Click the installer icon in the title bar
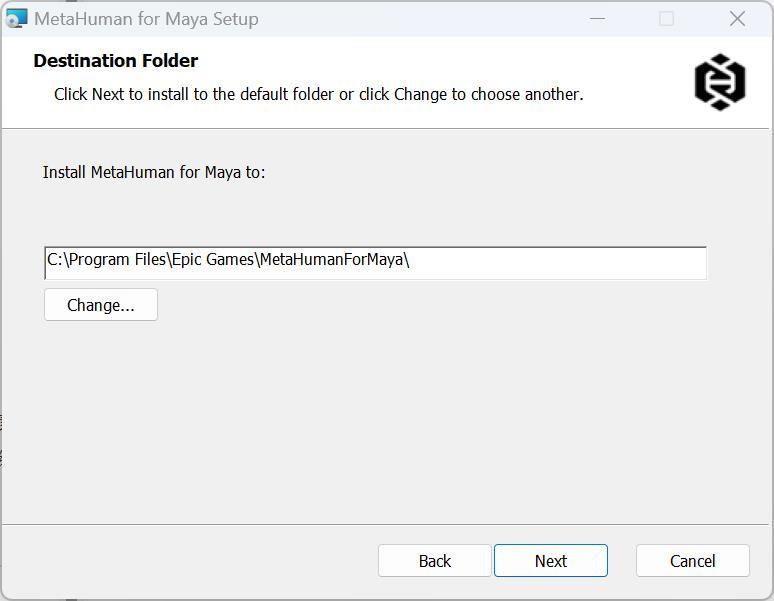Screen dimensions: 774x601 click(16, 19)
